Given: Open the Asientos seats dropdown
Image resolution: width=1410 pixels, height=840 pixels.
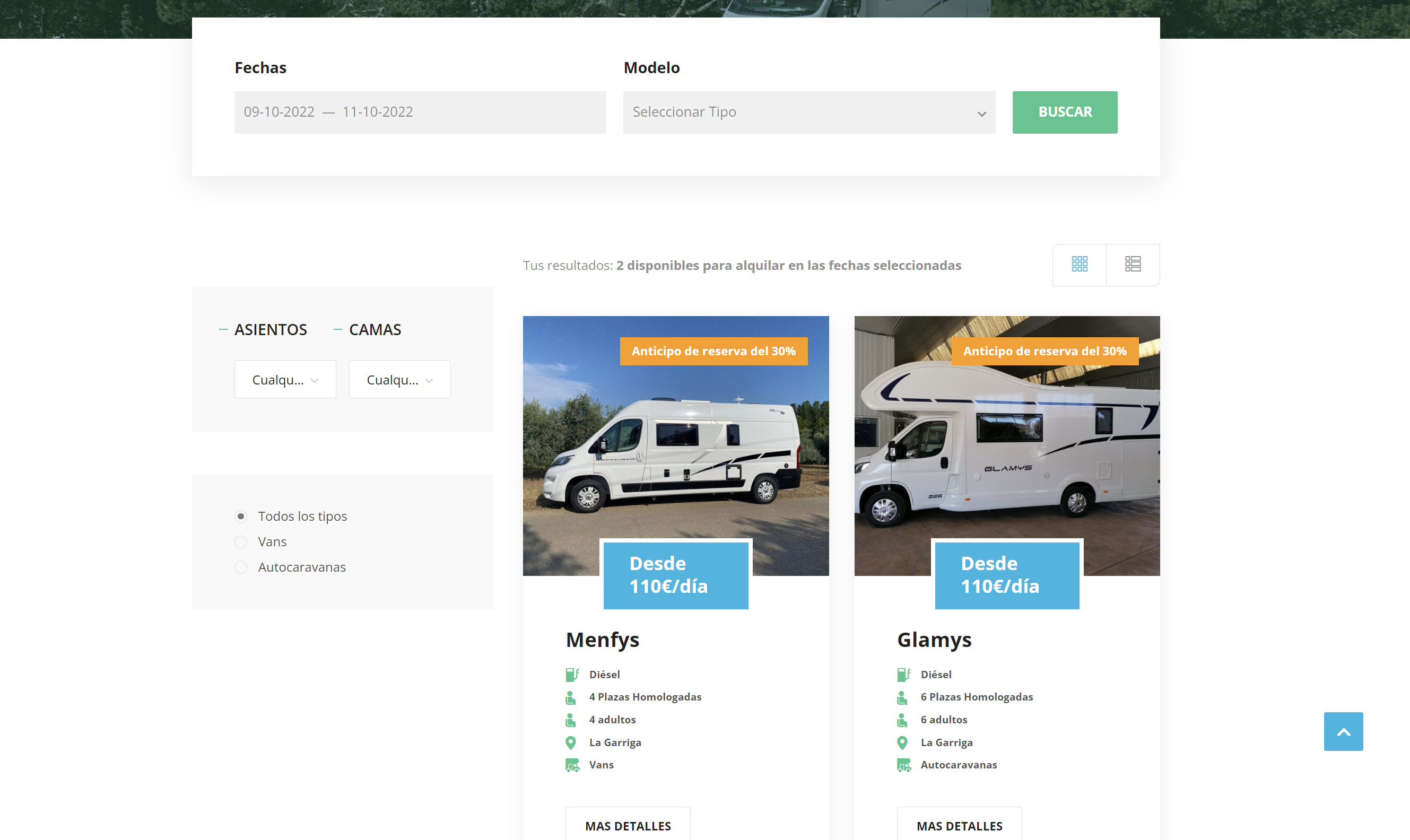Looking at the screenshot, I should tap(285, 379).
